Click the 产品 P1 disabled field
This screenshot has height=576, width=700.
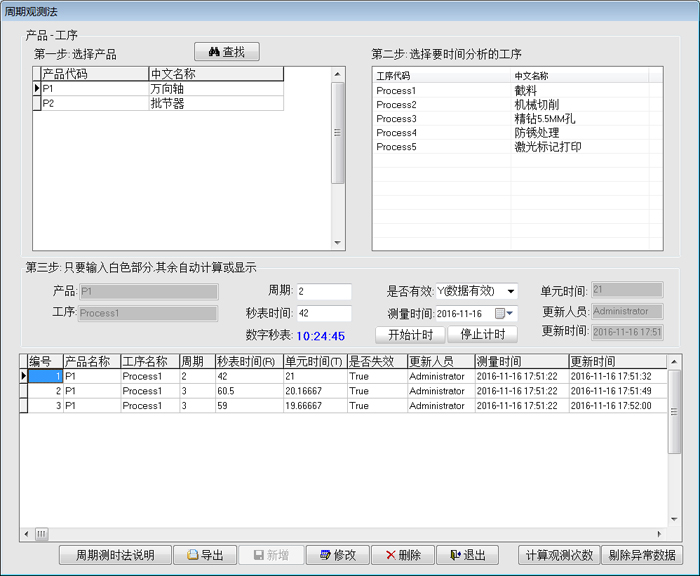click(149, 292)
